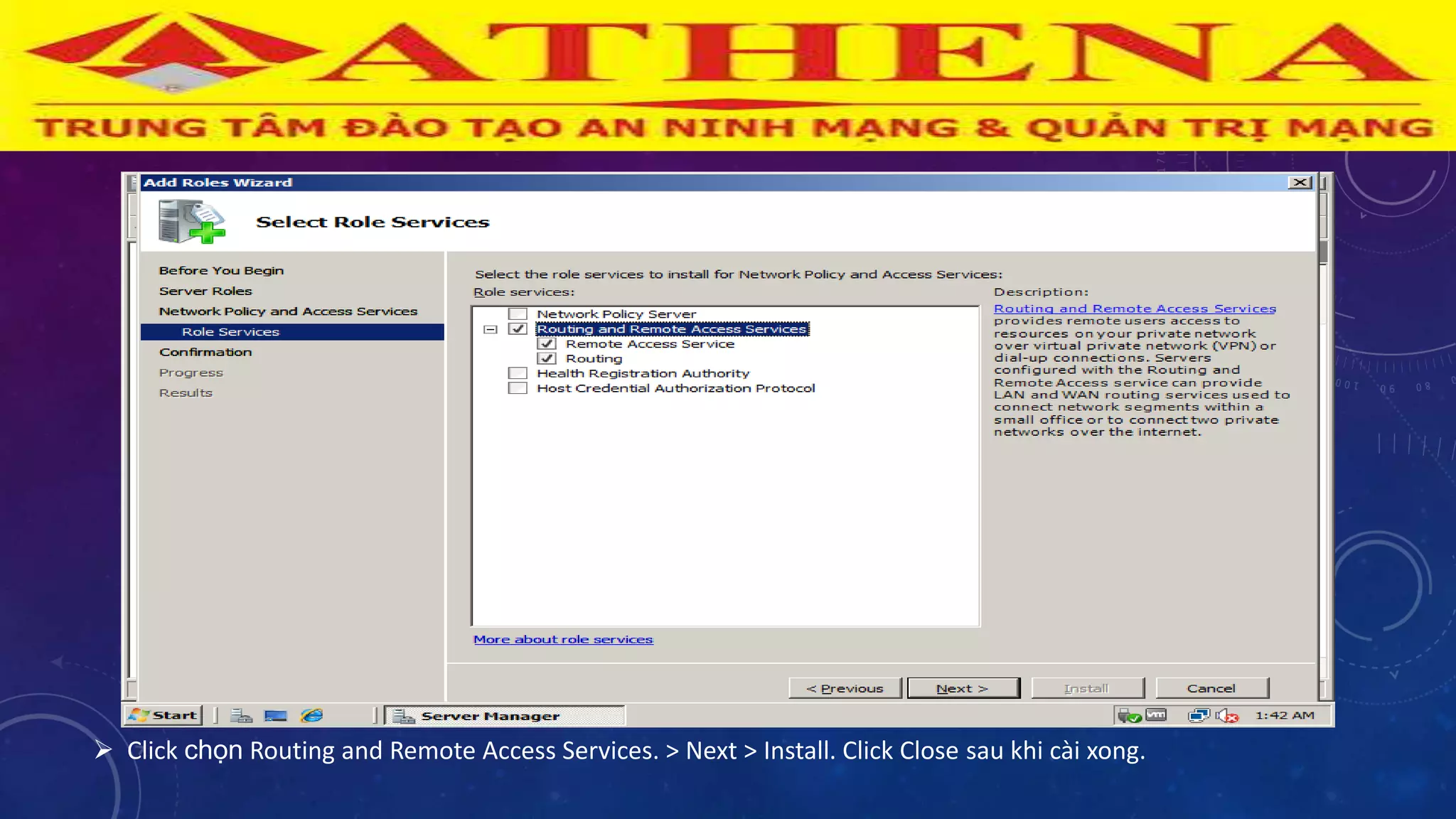Open the Windows Start menu

(x=164, y=715)
